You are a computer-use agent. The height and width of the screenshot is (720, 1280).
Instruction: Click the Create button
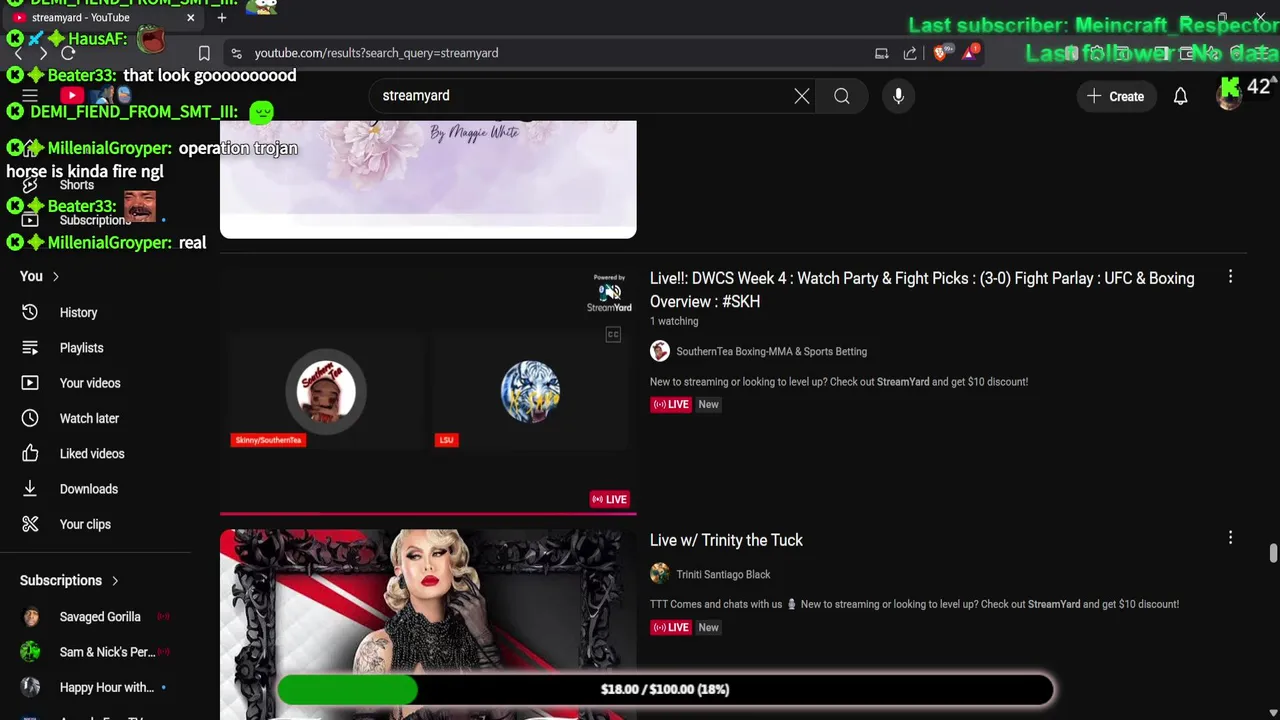pyautogui.click(x=1116, y=96)
